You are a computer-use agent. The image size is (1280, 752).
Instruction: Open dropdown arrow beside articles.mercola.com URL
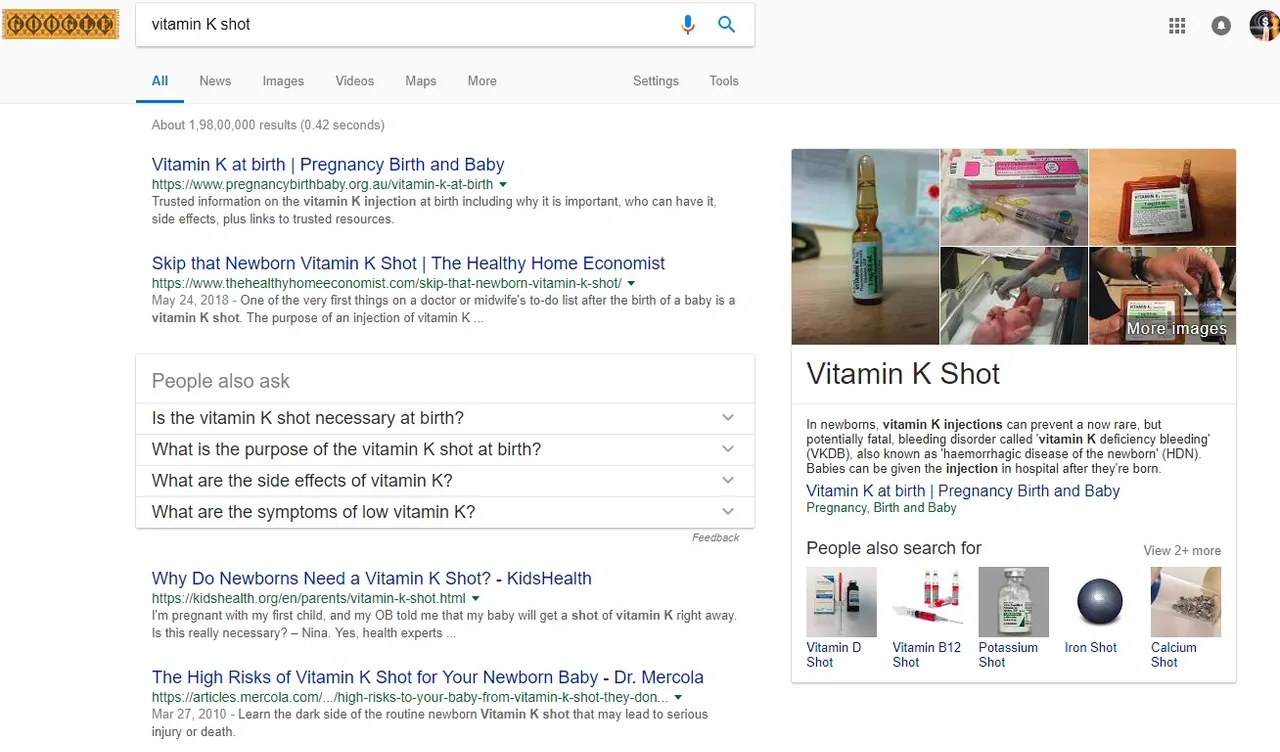pyautogui.click(x=678, y=698)
